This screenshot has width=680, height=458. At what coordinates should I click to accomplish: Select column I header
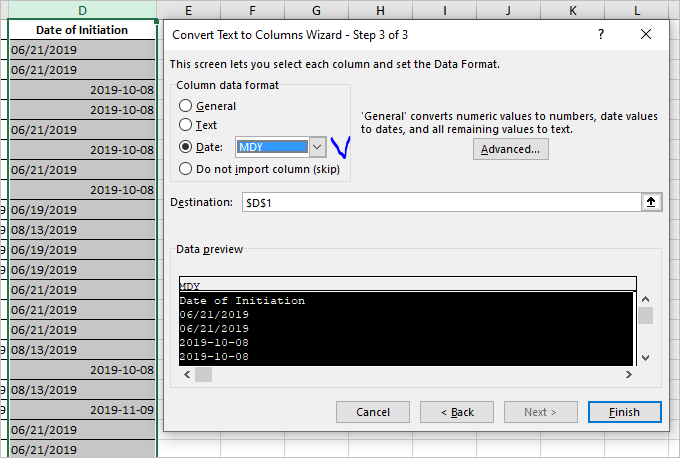tap(445, 10)
